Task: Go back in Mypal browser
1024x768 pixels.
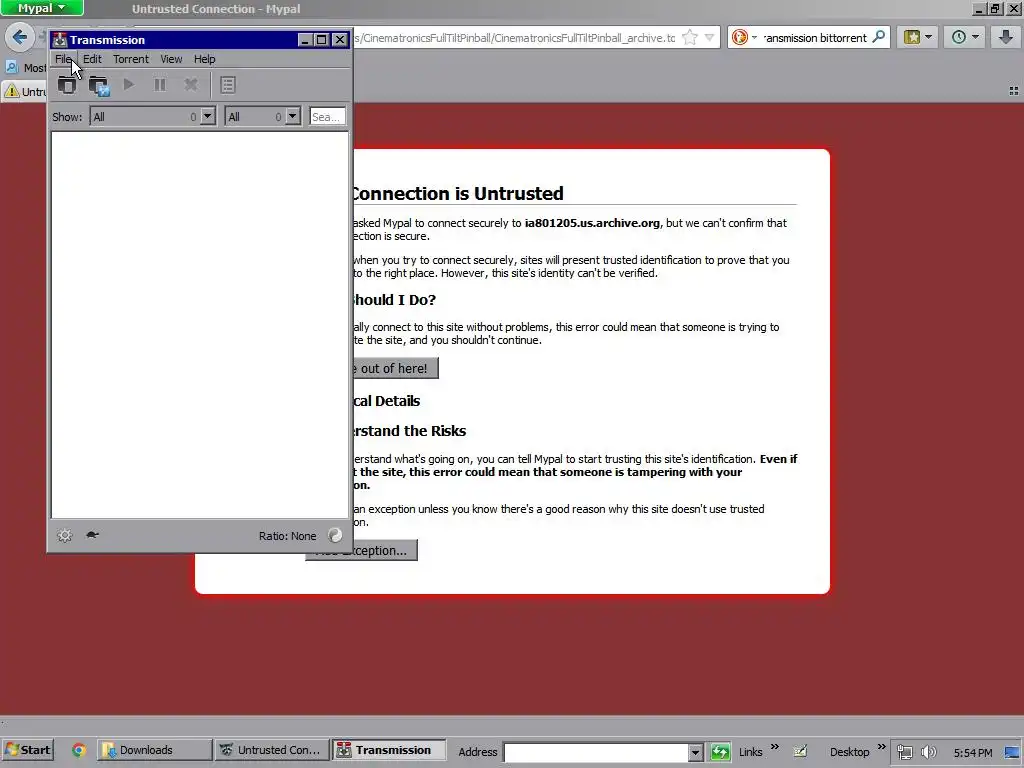Action: coord(20,37)
